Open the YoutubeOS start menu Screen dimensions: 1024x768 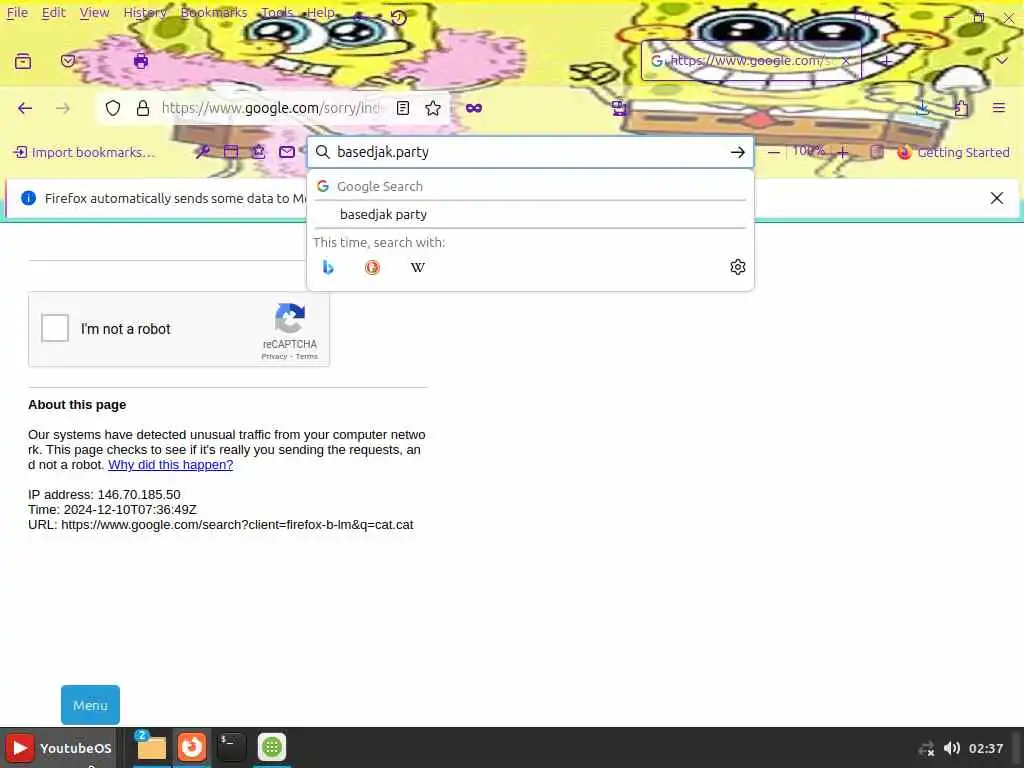coord(60,748)
